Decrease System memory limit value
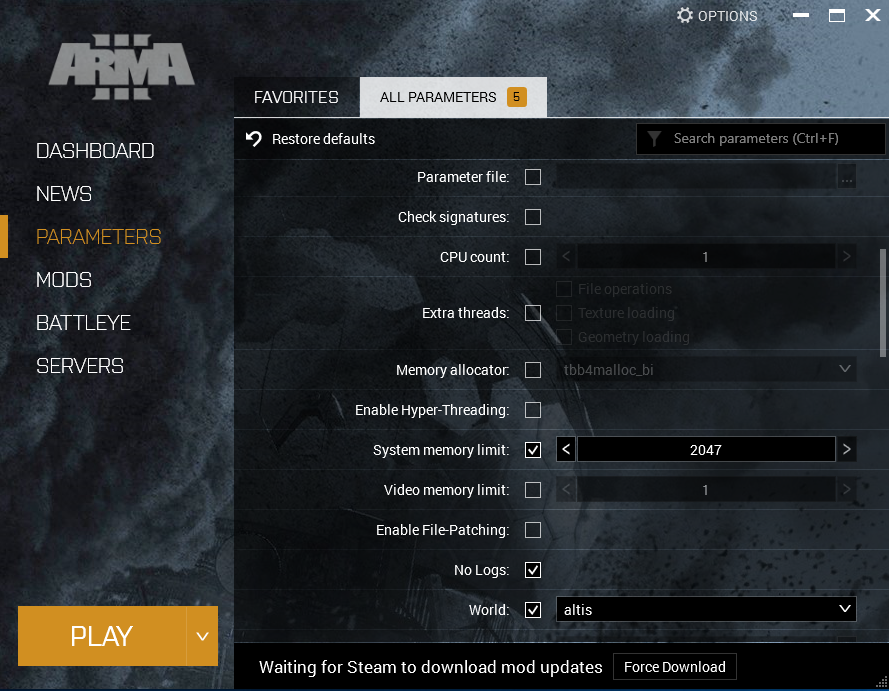 click(x=566, y=450)
